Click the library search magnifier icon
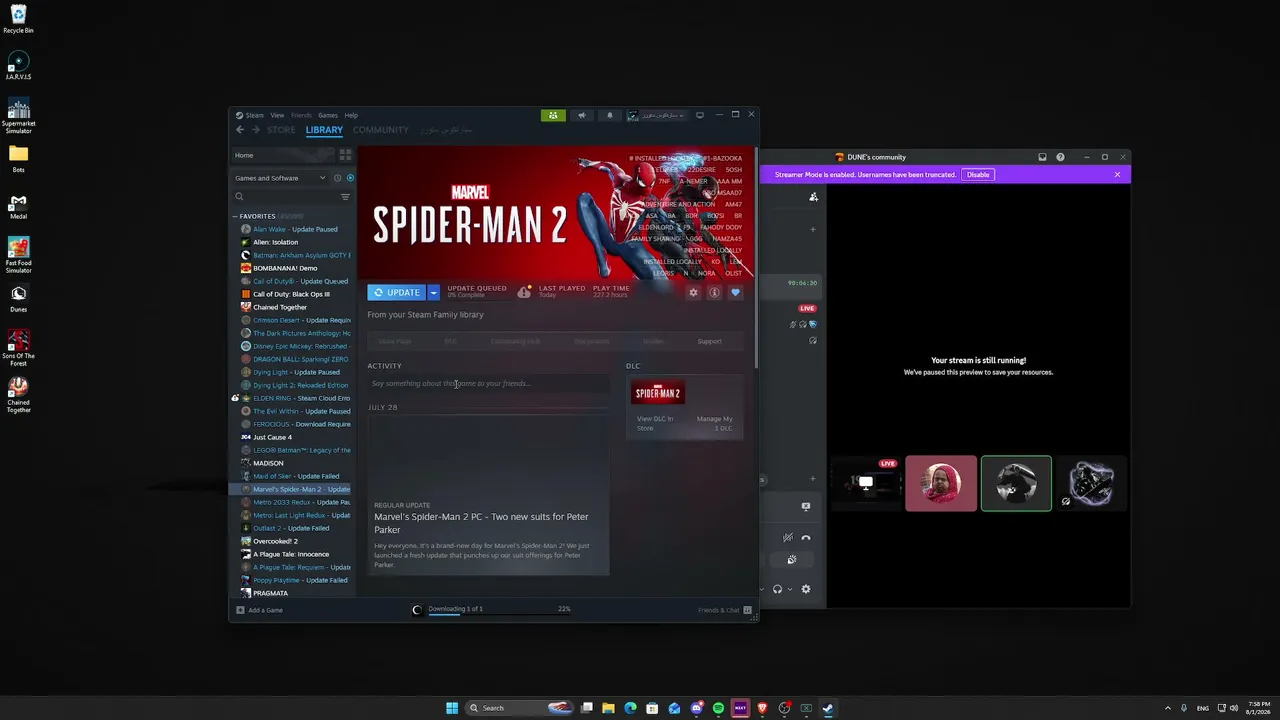The width and height of the screenshot is (1280, 720). pos(239,197)
